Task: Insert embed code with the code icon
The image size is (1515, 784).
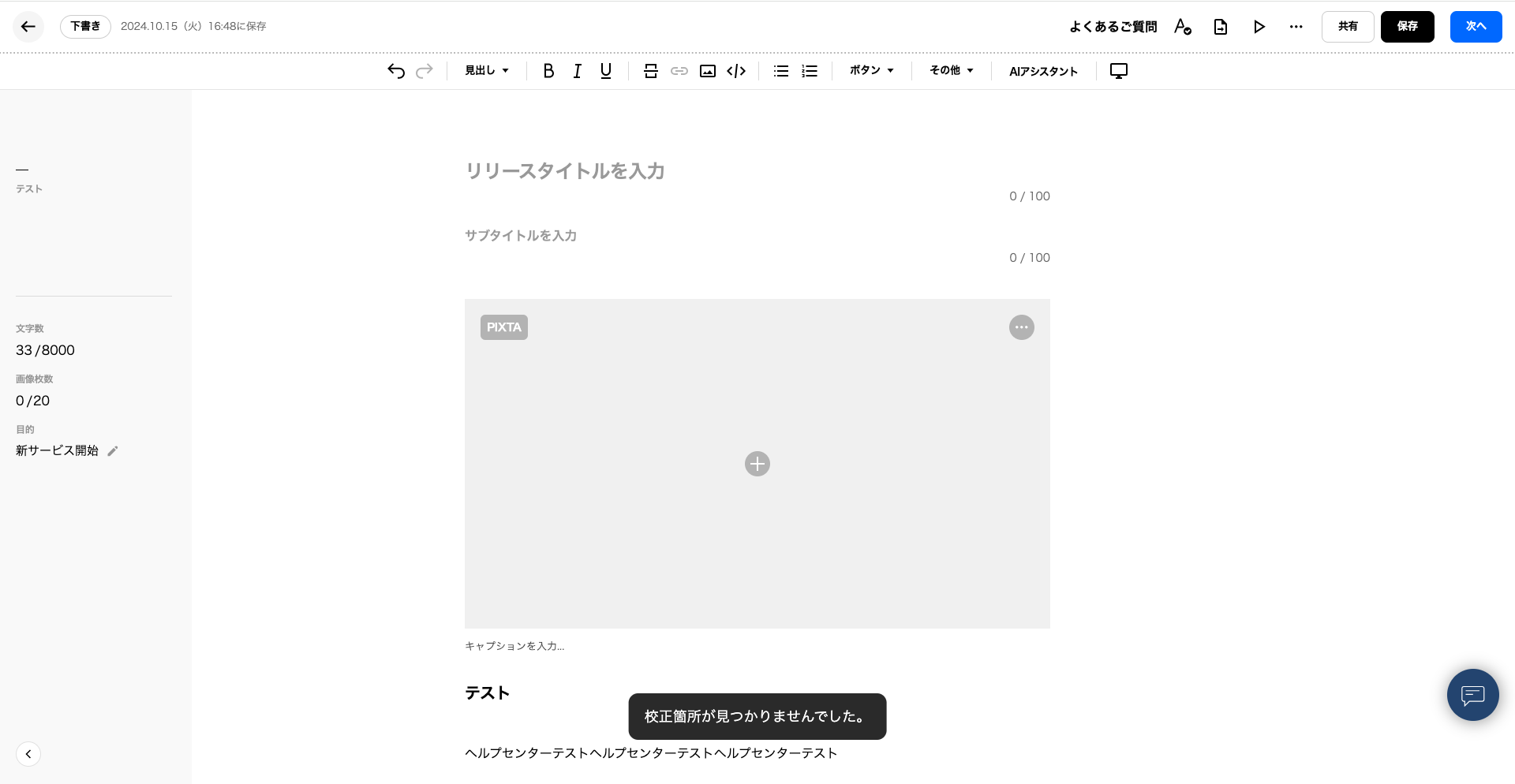Action: click(736, 71)
